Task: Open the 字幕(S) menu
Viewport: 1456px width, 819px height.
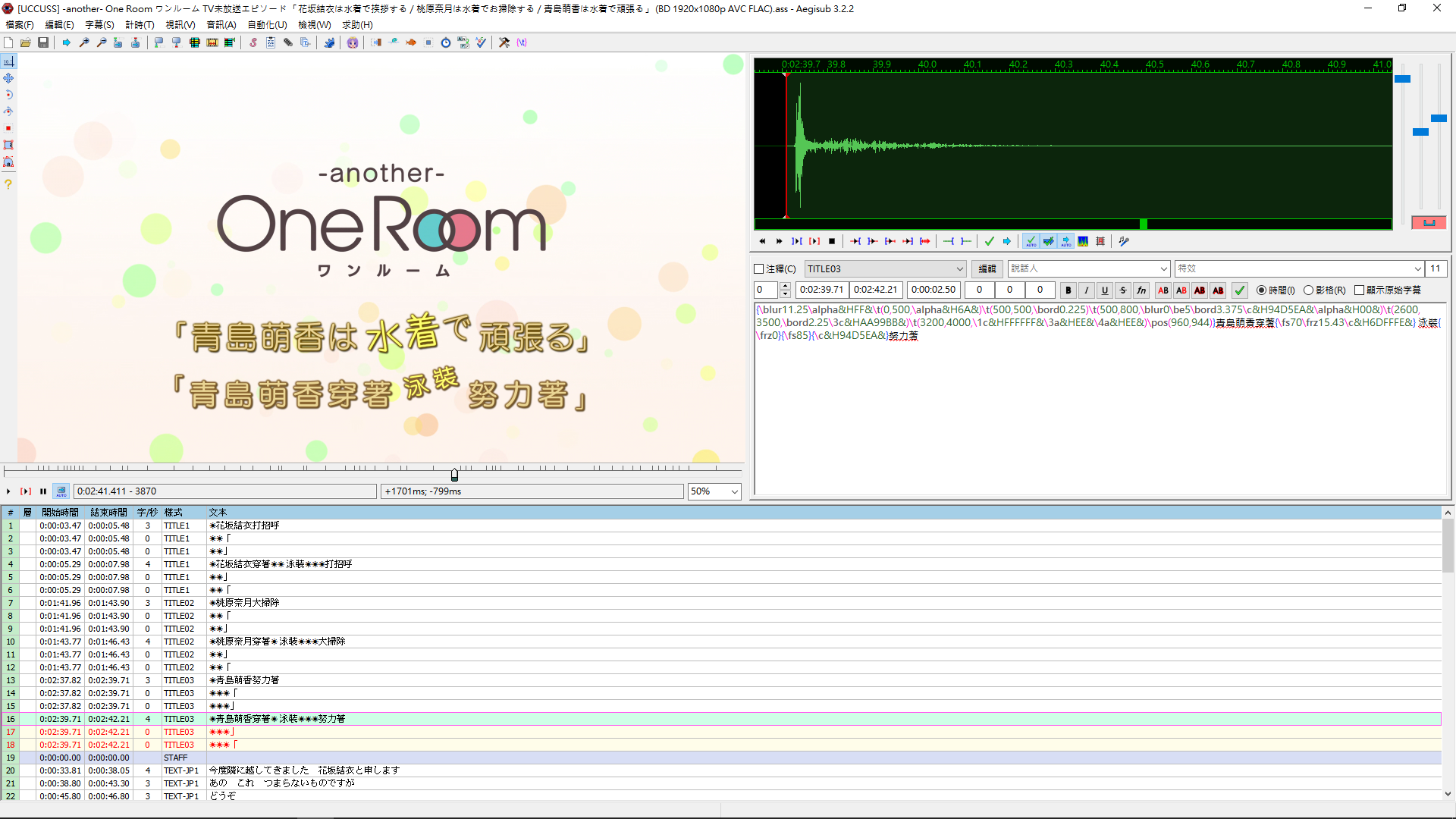Action: coord(99,25)
